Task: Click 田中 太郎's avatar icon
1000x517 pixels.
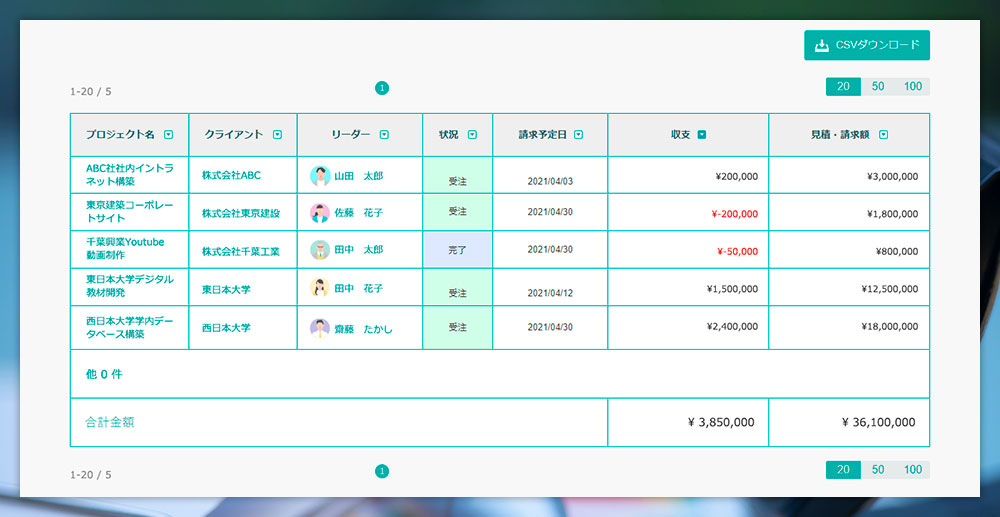Action: click(320, 250)
